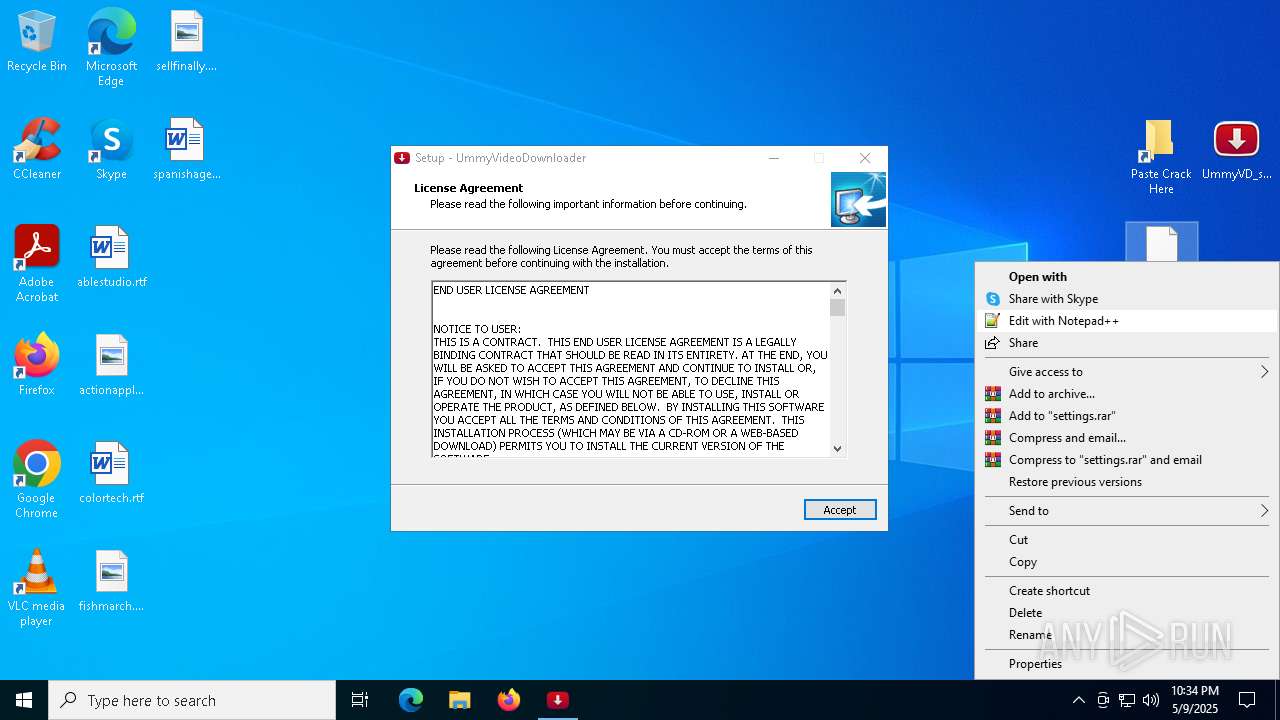
Task: Open CCleaner desktop shortcut
Action: point(37,150)
